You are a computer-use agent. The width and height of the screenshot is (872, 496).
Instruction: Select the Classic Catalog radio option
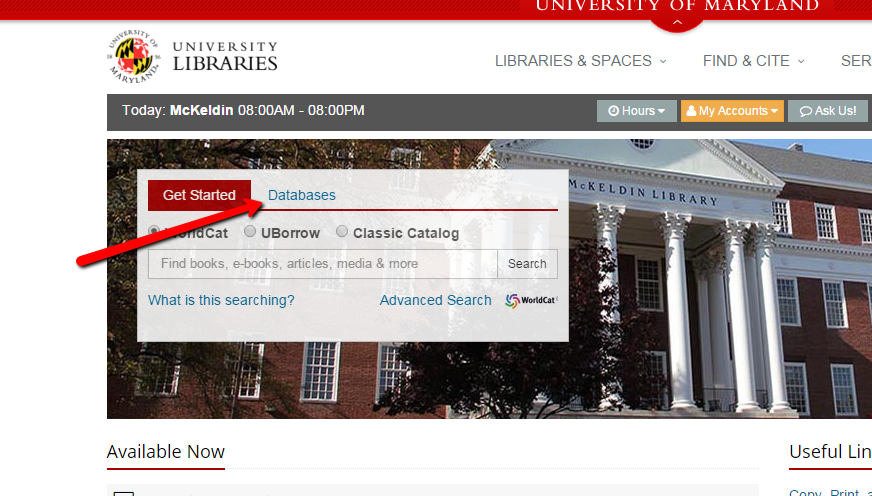pos(342,231)
